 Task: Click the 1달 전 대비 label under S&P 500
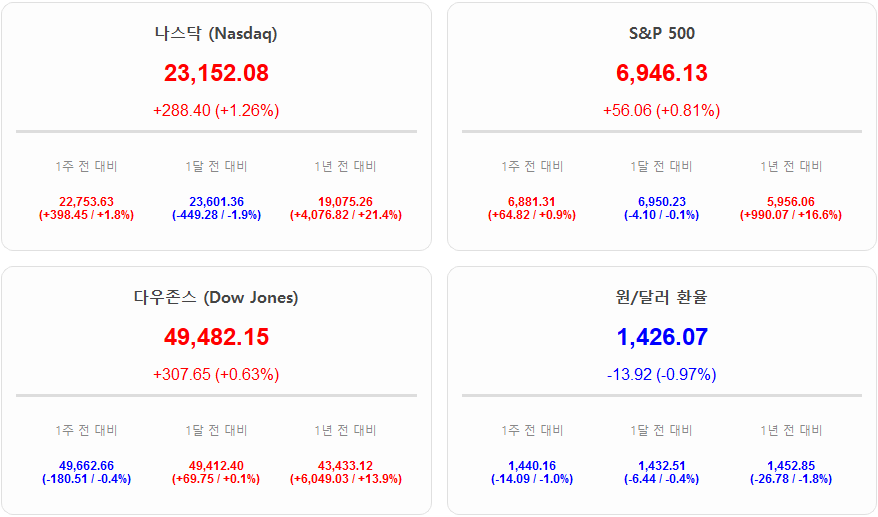pos(661,167)
